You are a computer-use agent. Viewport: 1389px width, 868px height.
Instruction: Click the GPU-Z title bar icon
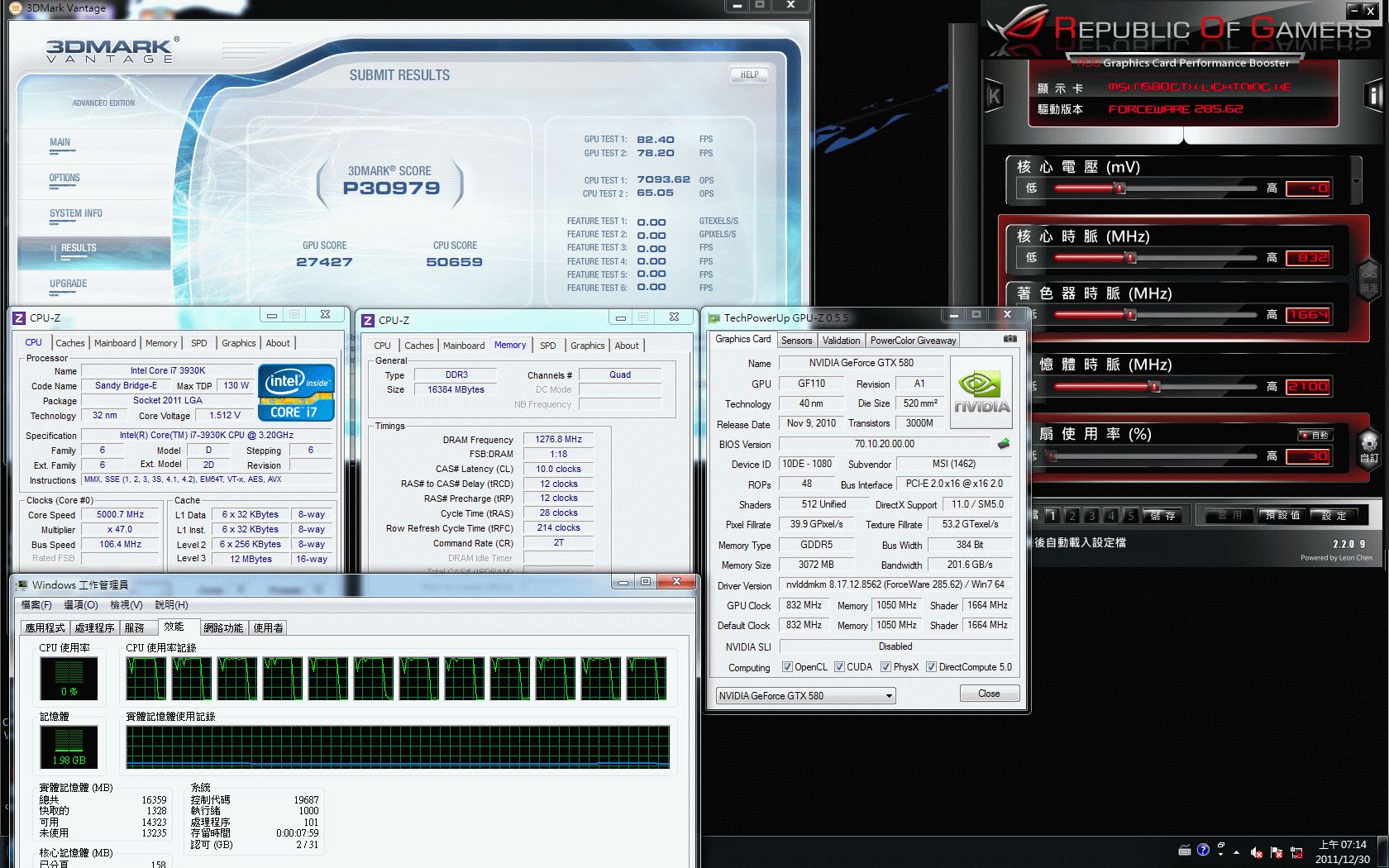click(714, 317)
